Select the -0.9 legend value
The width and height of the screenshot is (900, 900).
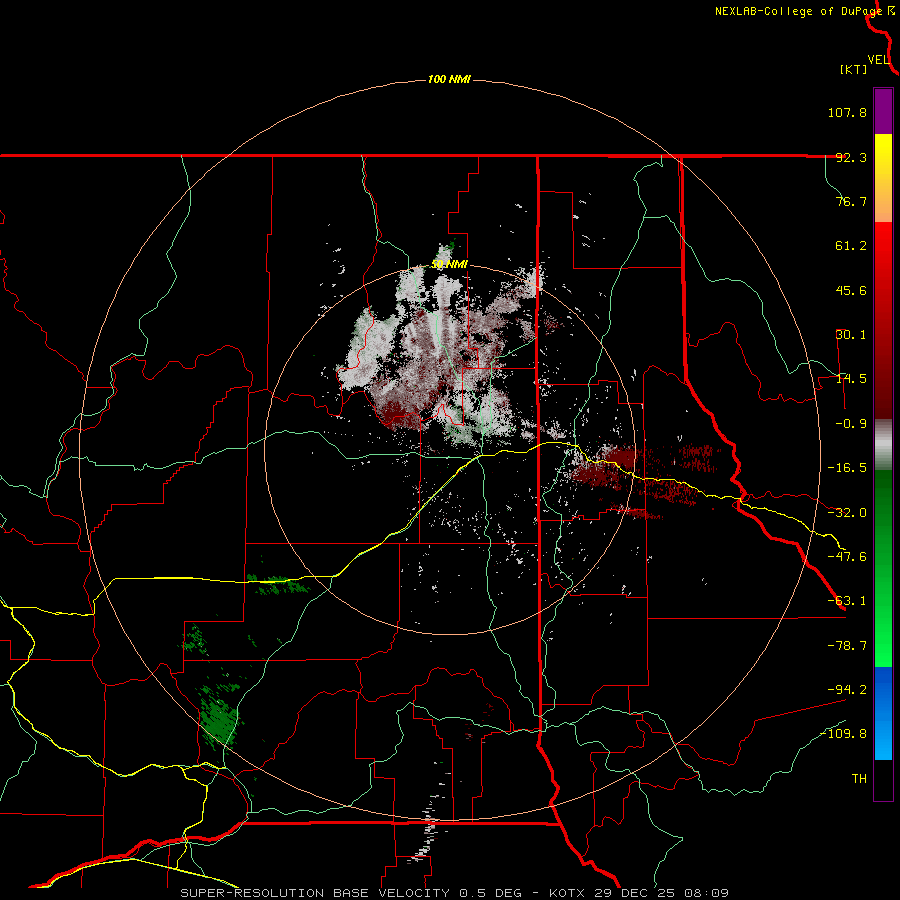851,424
